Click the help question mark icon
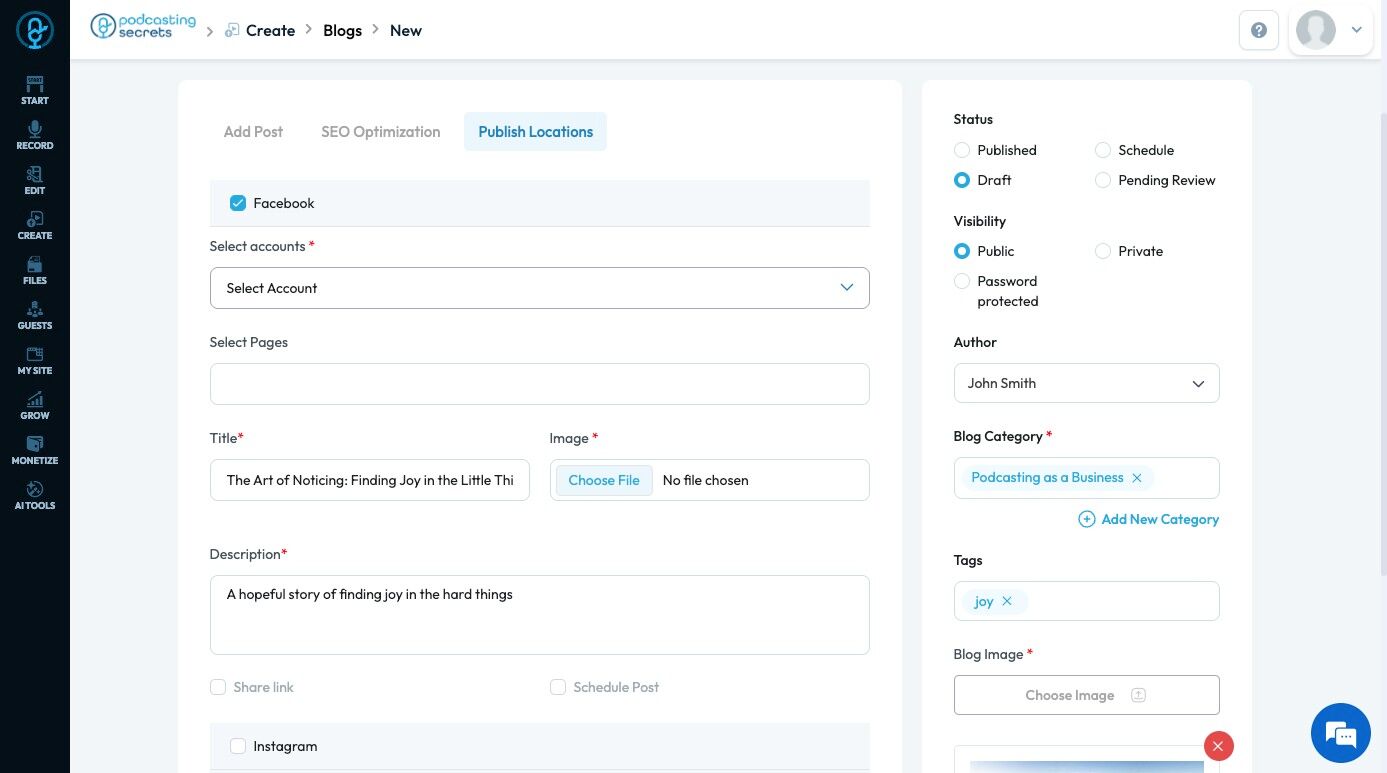Screen dimensions: 1387x773 1259,30
